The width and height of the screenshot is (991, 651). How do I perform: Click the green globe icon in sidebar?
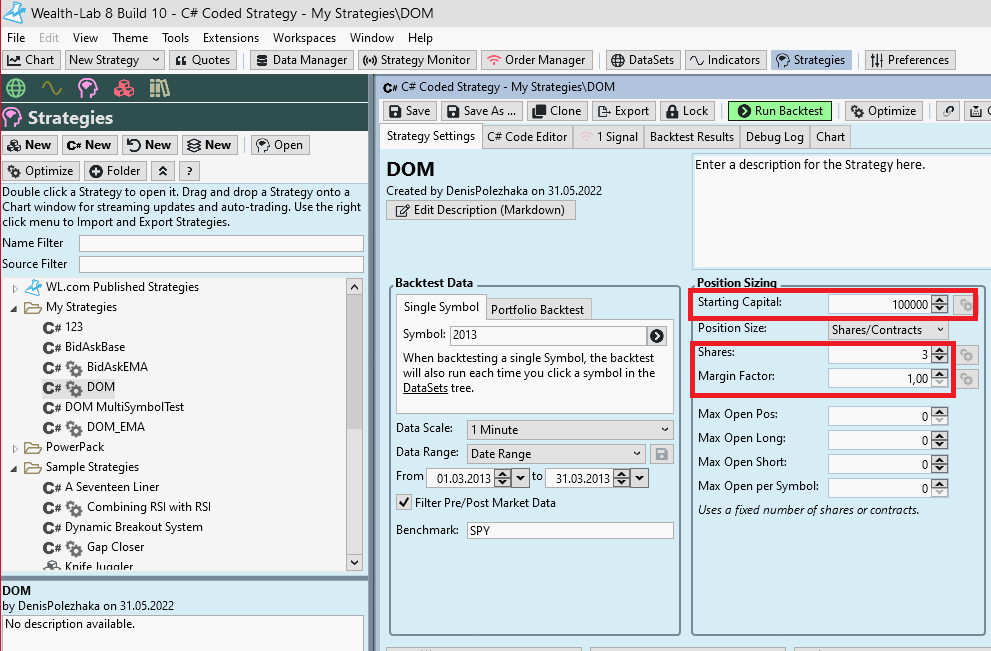15,88
